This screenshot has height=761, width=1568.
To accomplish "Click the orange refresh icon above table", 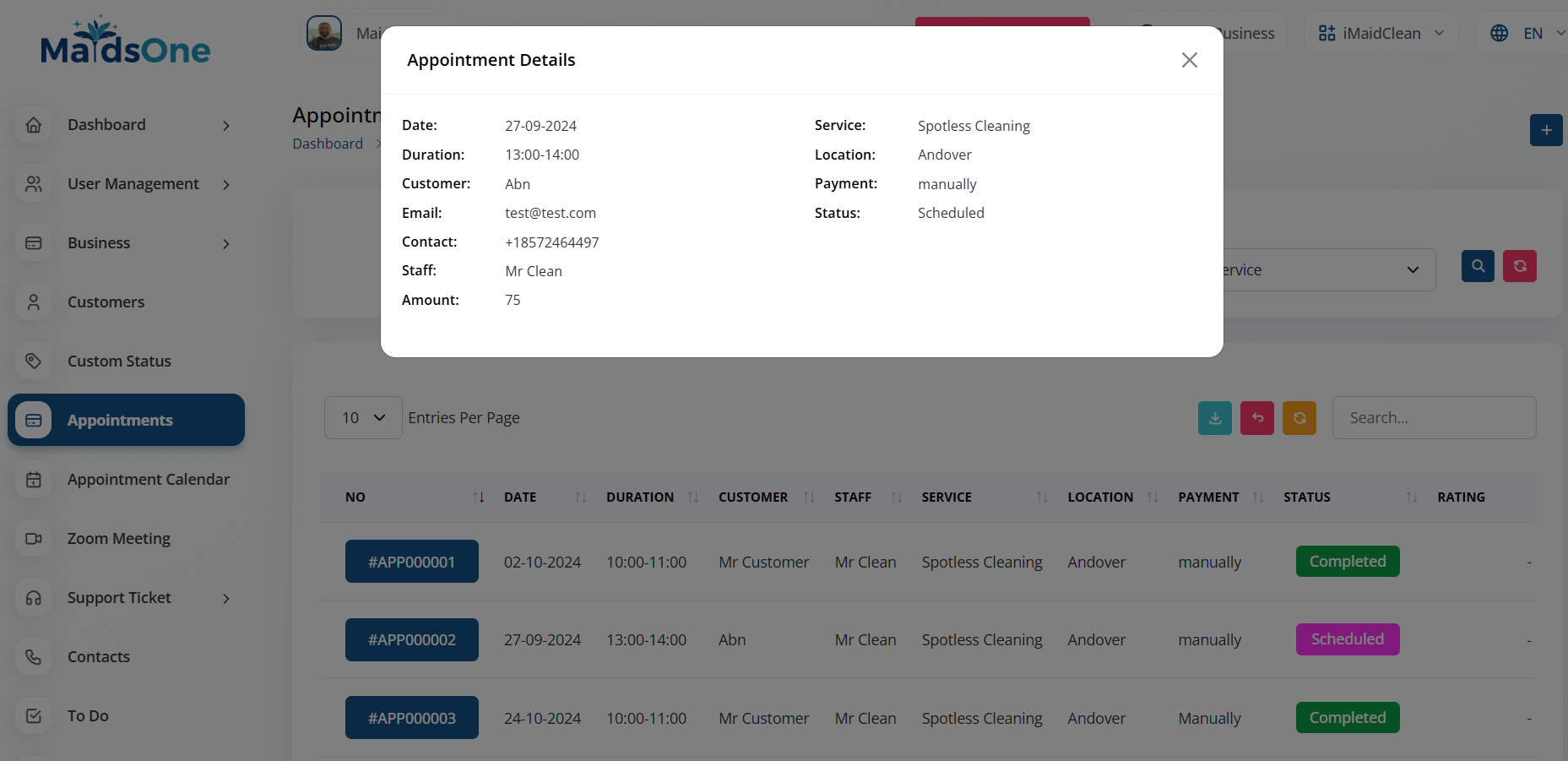I will coord(1299,418).
